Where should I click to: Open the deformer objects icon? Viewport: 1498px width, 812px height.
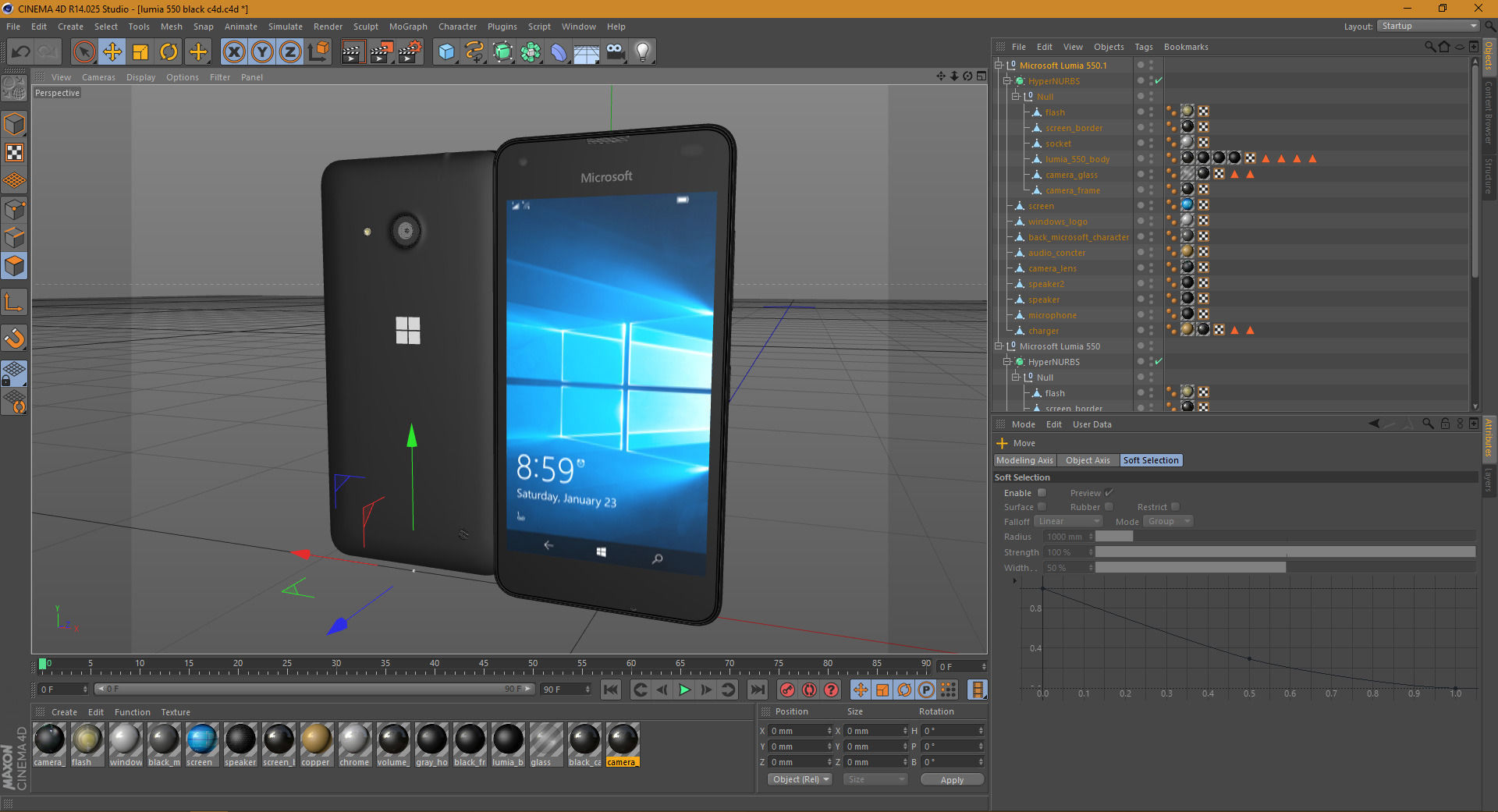(559, 52)
